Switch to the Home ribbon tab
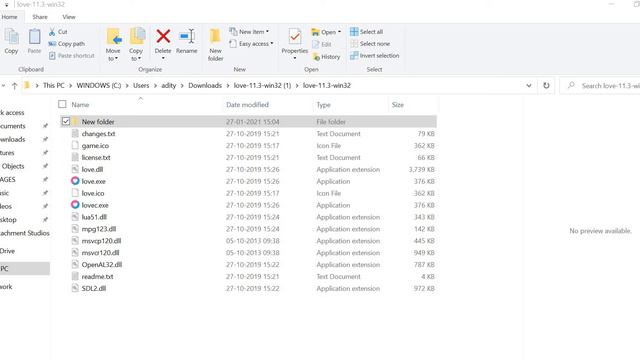 [9, 17]
